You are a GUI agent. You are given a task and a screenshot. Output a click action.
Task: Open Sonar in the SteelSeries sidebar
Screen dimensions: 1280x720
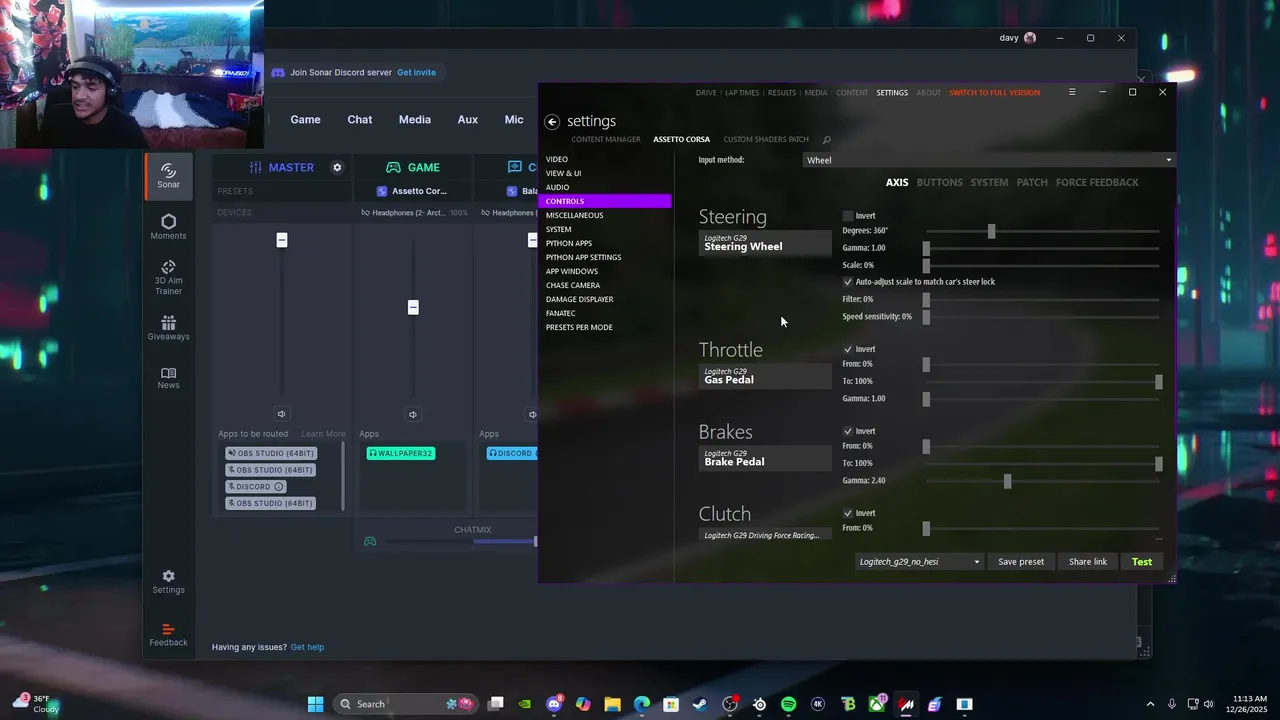point(168,176)
